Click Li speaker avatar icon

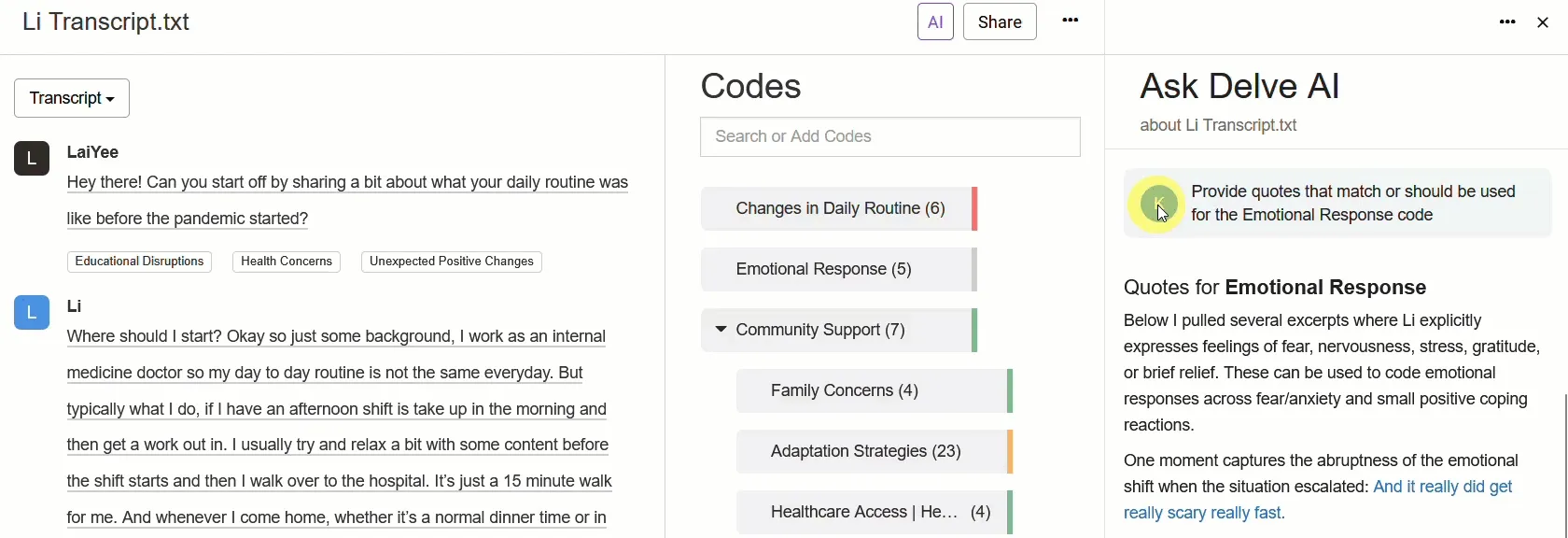coord(32,313)
